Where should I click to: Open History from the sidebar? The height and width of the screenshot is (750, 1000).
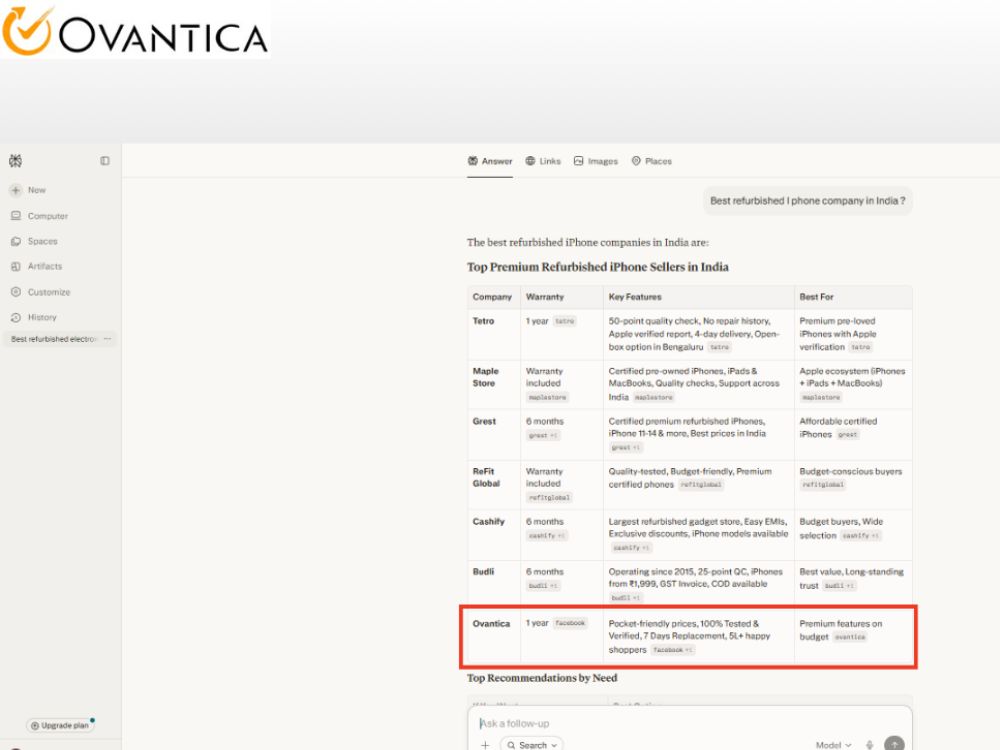[x=34, y=317]
